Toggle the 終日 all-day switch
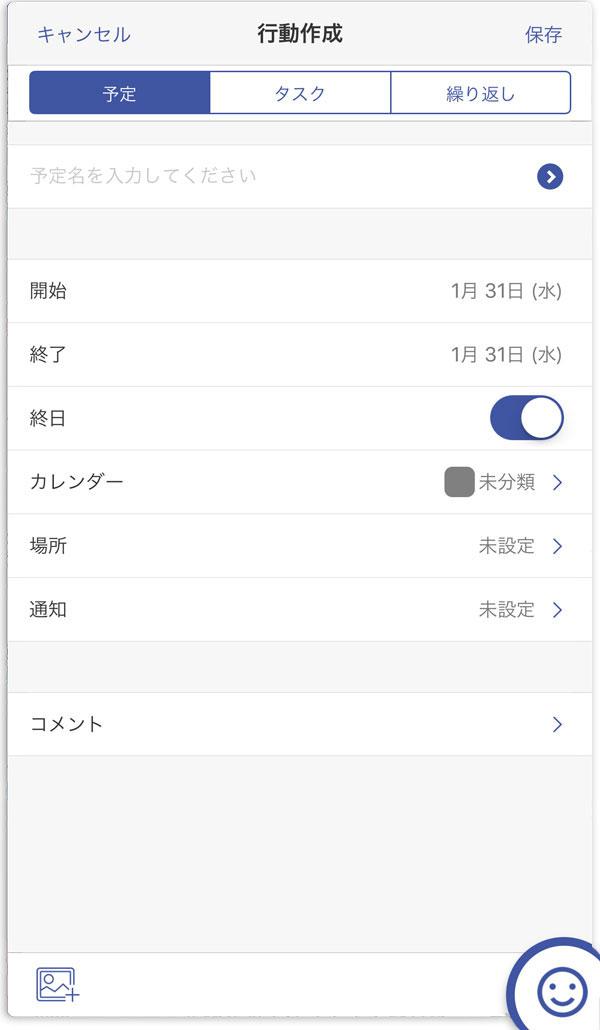This screenshot has height=1030, width=600. [x=527, y=418]
